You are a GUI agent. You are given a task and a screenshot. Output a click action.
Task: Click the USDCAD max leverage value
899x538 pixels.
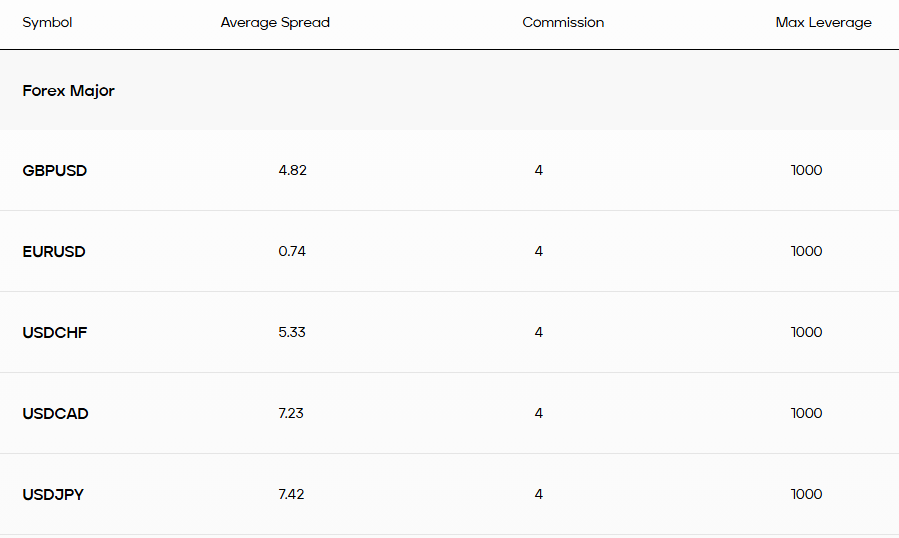(x=806, y=414)
